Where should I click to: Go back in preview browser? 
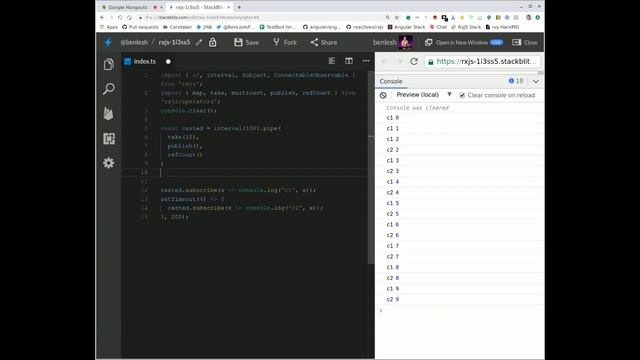point(384,62)
